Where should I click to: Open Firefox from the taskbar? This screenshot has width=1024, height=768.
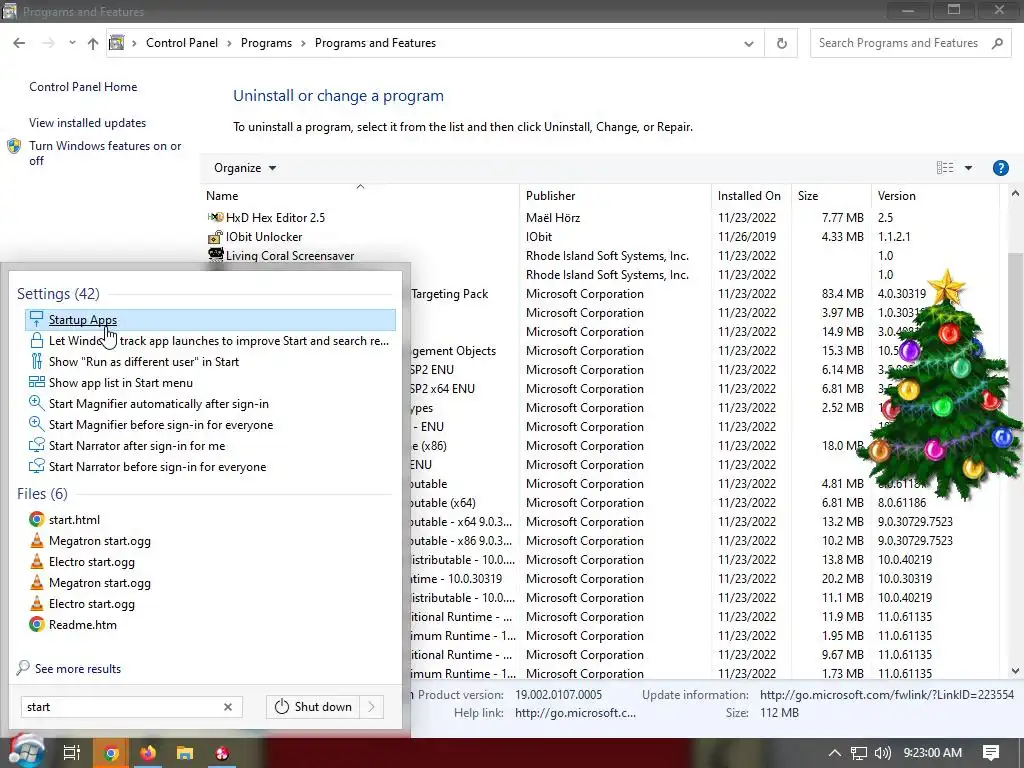[x=148, y=753]
